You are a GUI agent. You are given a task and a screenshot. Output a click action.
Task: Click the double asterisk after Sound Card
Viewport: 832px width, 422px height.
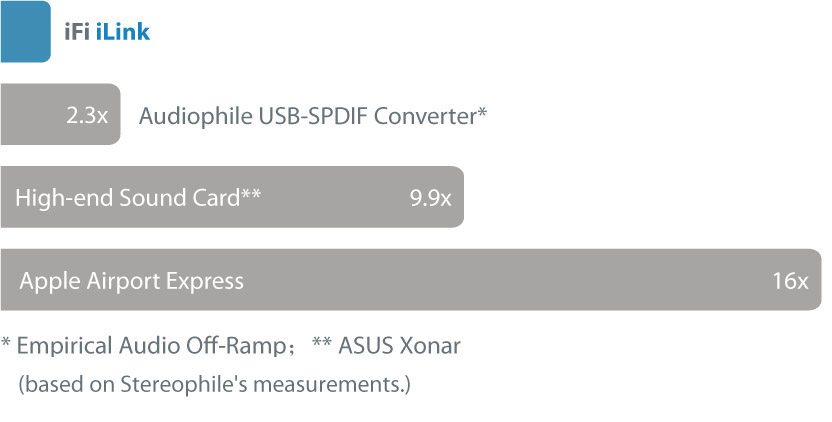click(251, 194)
